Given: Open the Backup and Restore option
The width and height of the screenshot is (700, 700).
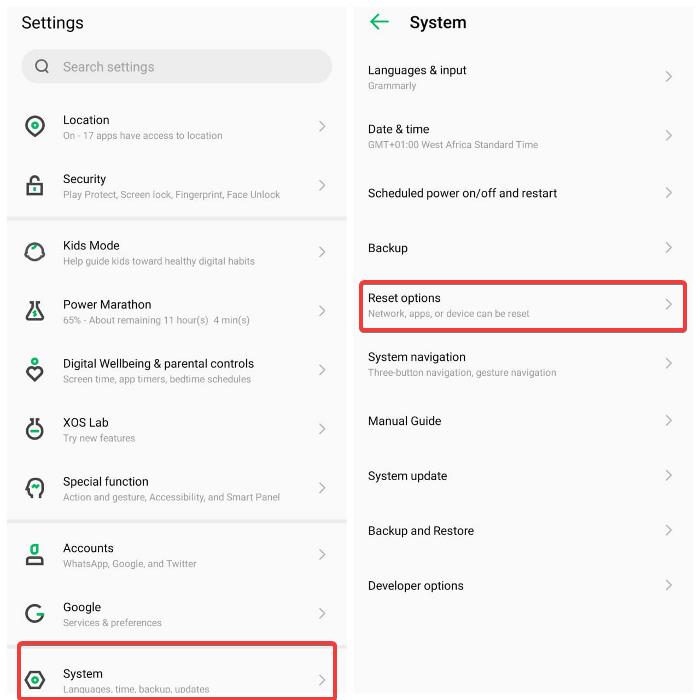Looking at the screenshot, I should pyautogui.click(x=420, y=531).
